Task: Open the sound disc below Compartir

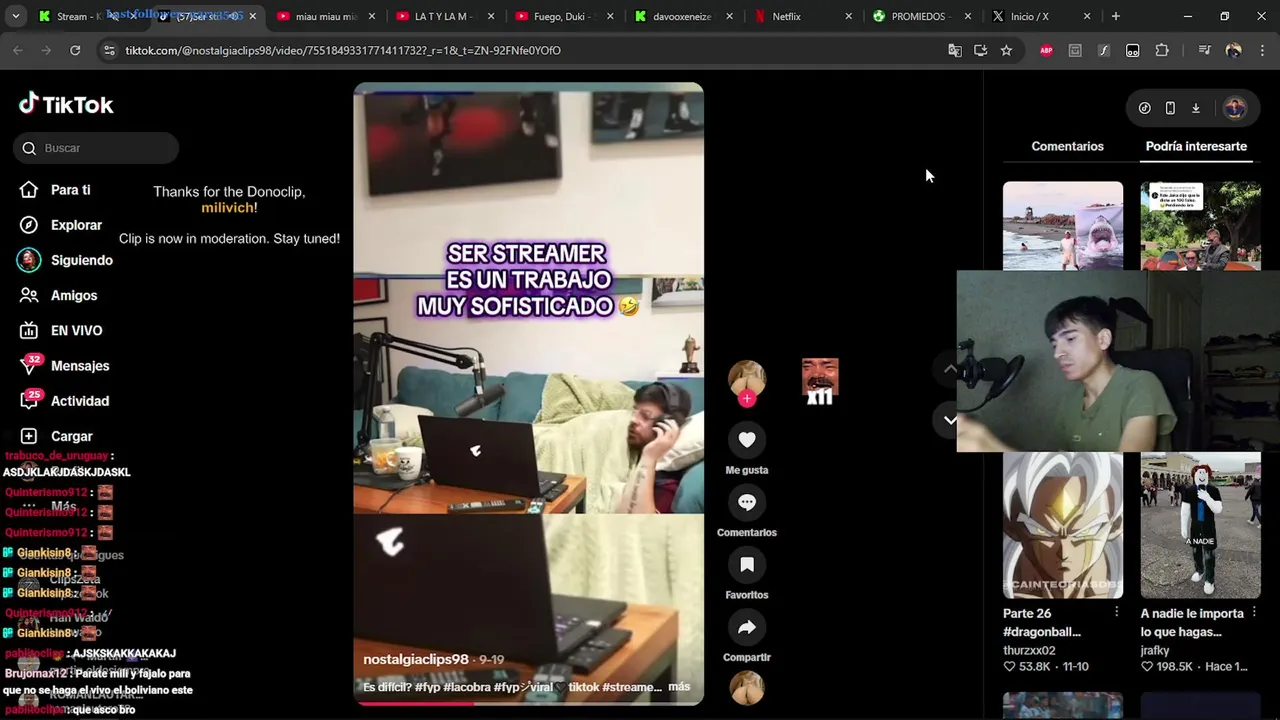Action: (x=747, y=688)
